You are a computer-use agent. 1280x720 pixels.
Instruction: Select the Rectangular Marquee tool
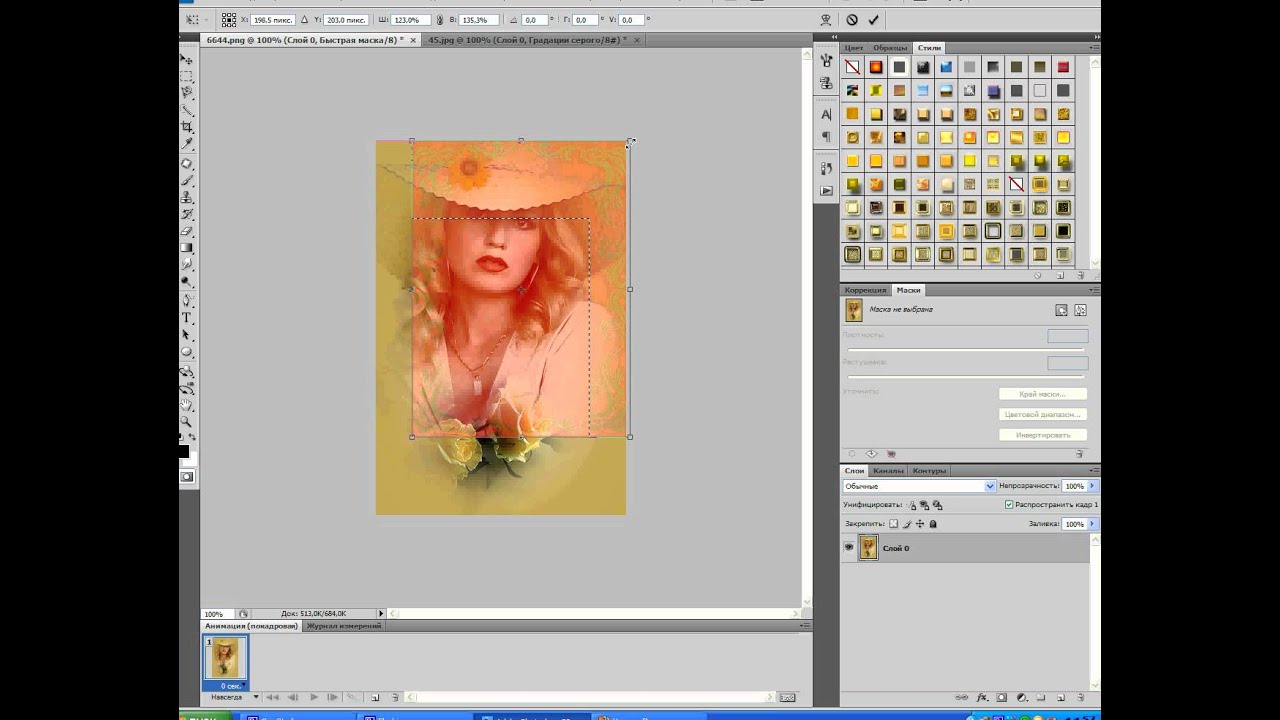point(187,76)
